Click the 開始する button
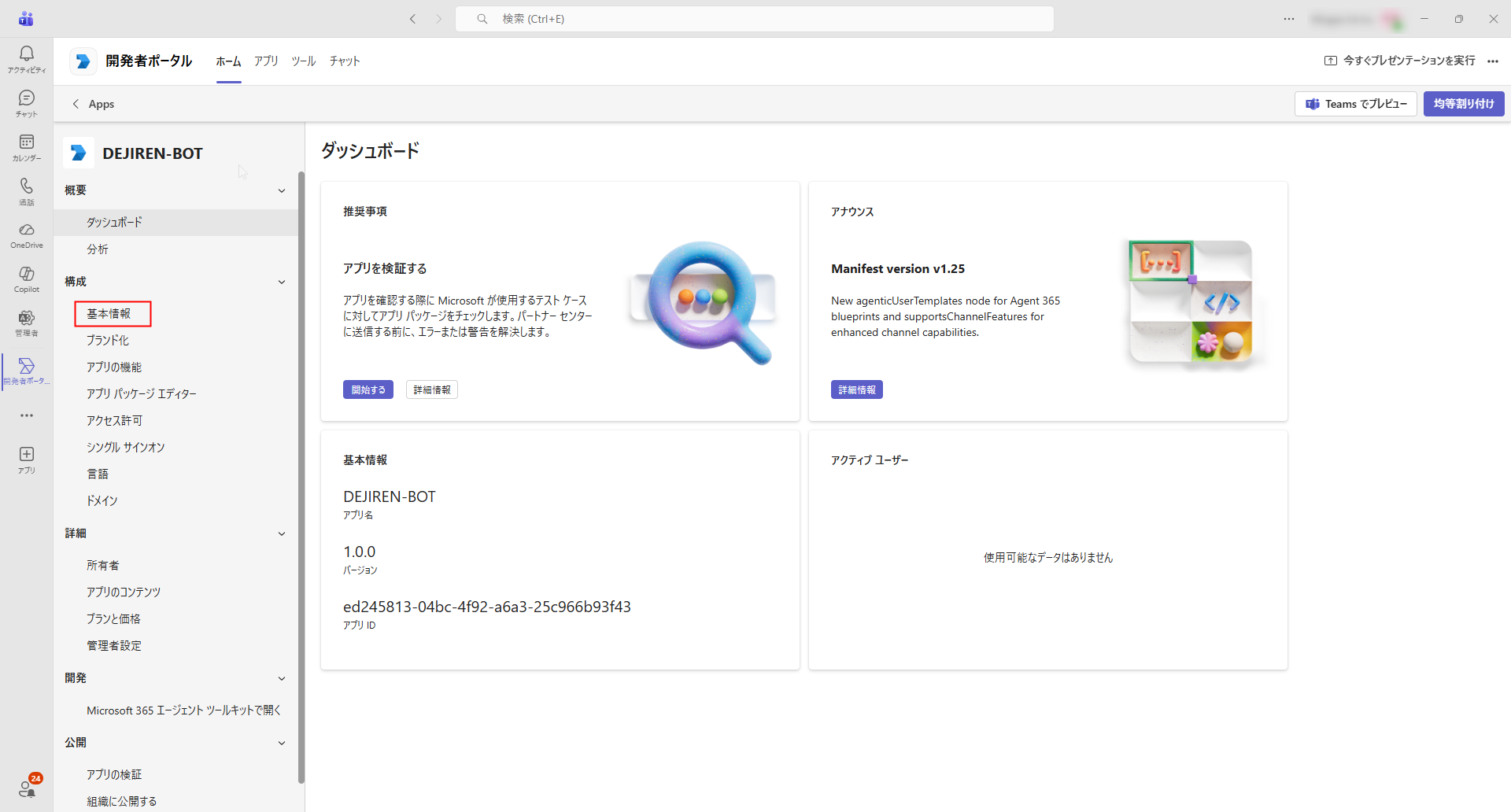 (368, 389)
